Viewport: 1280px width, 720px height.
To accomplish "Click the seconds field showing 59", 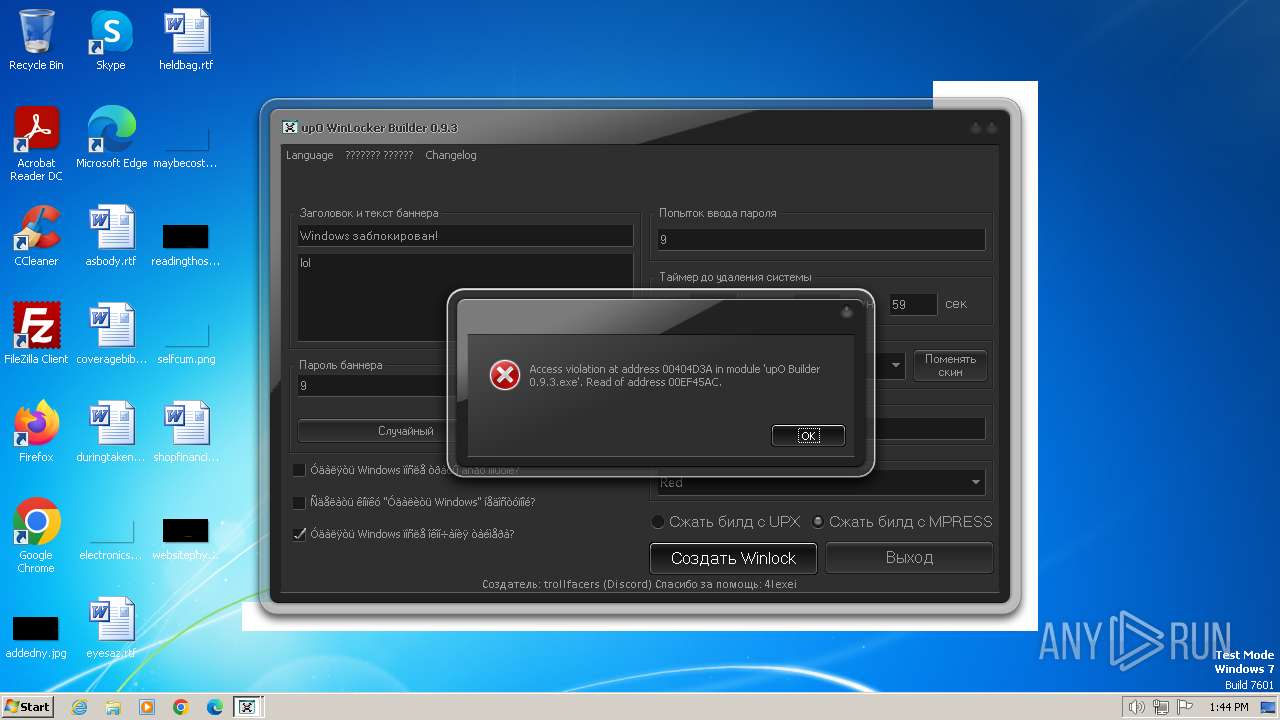I will click(912, 304).
